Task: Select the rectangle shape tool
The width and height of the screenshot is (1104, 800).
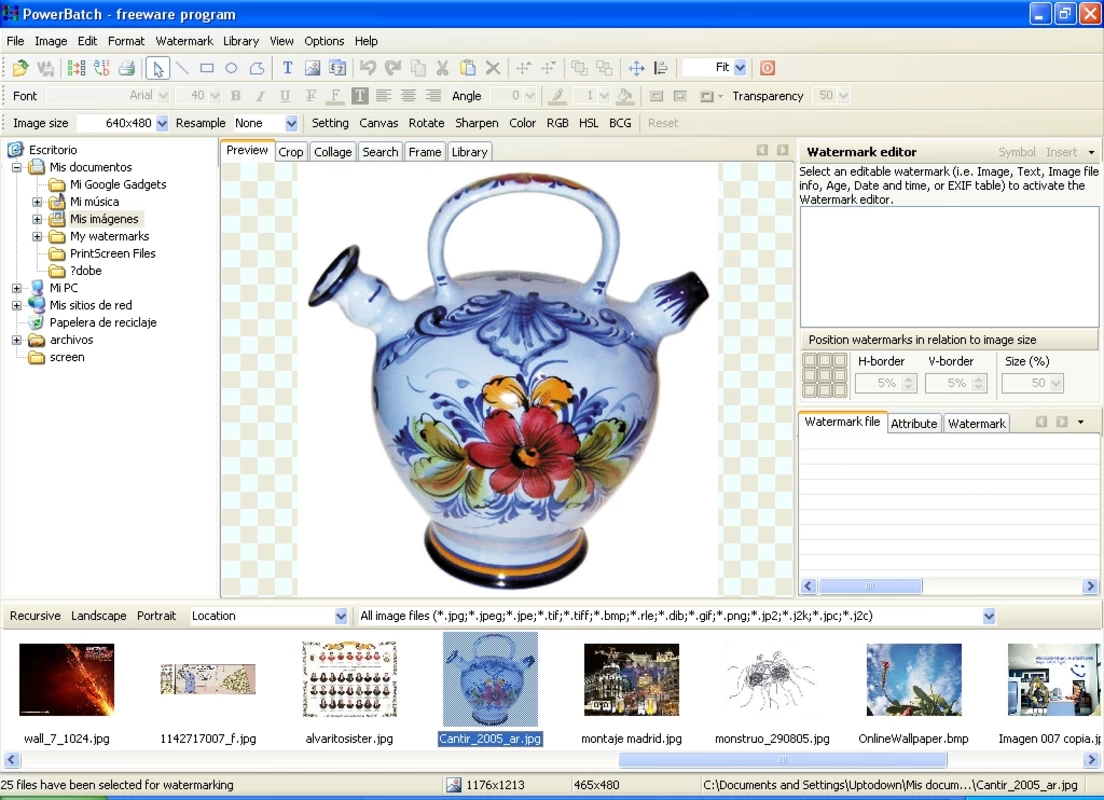Action: click(x=207, y=68)
